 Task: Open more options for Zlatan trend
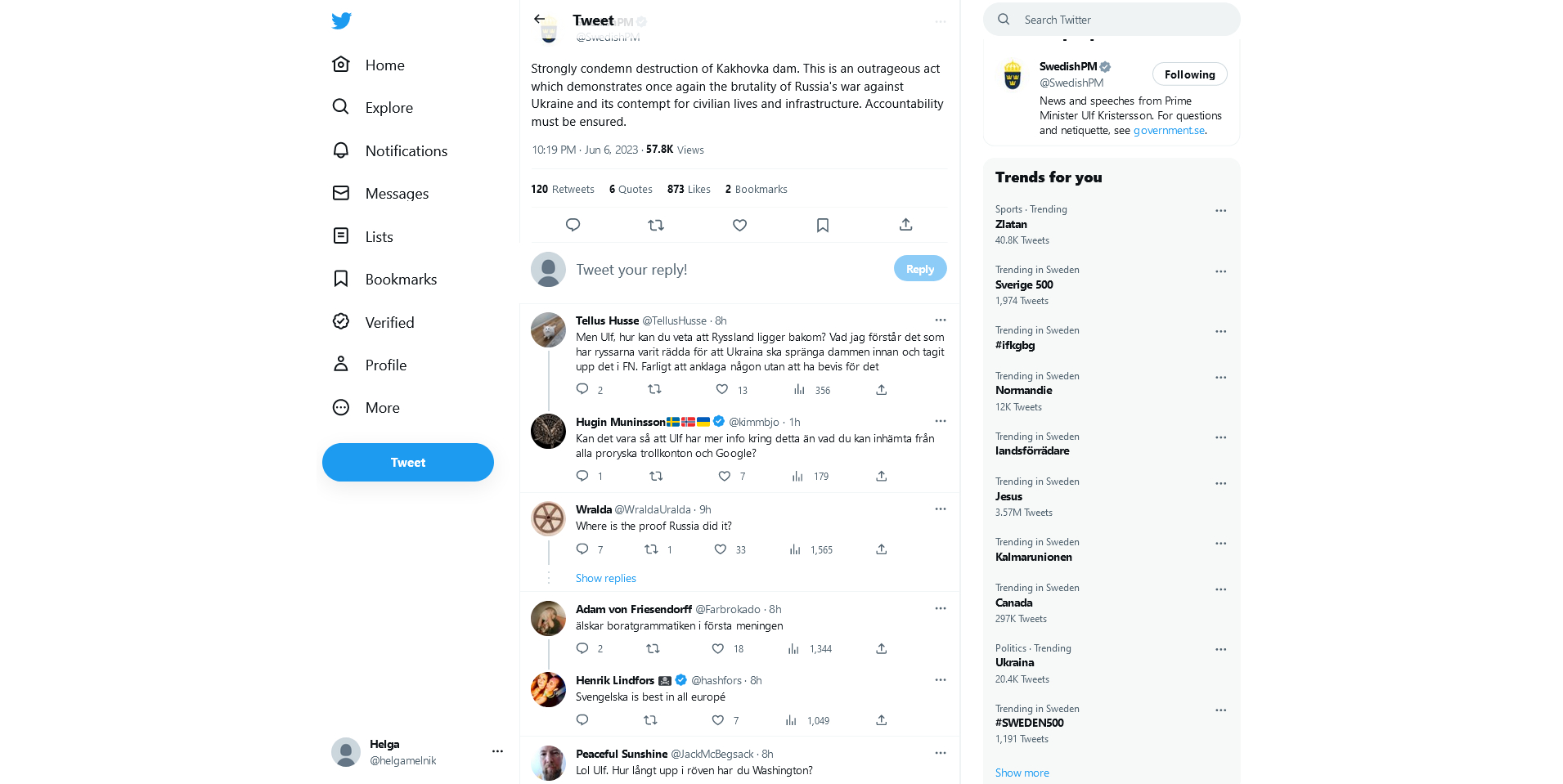tap(1220, 211)
